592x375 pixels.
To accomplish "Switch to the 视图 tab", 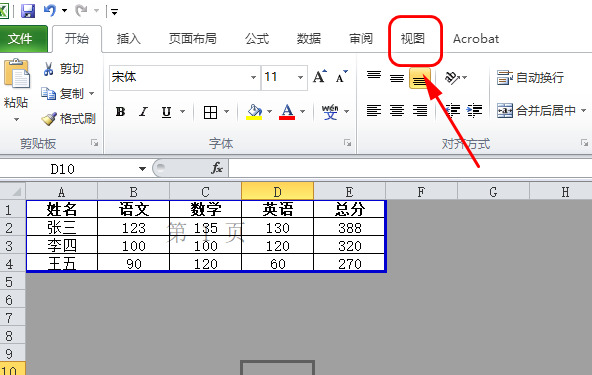I will tap(413, 39).
